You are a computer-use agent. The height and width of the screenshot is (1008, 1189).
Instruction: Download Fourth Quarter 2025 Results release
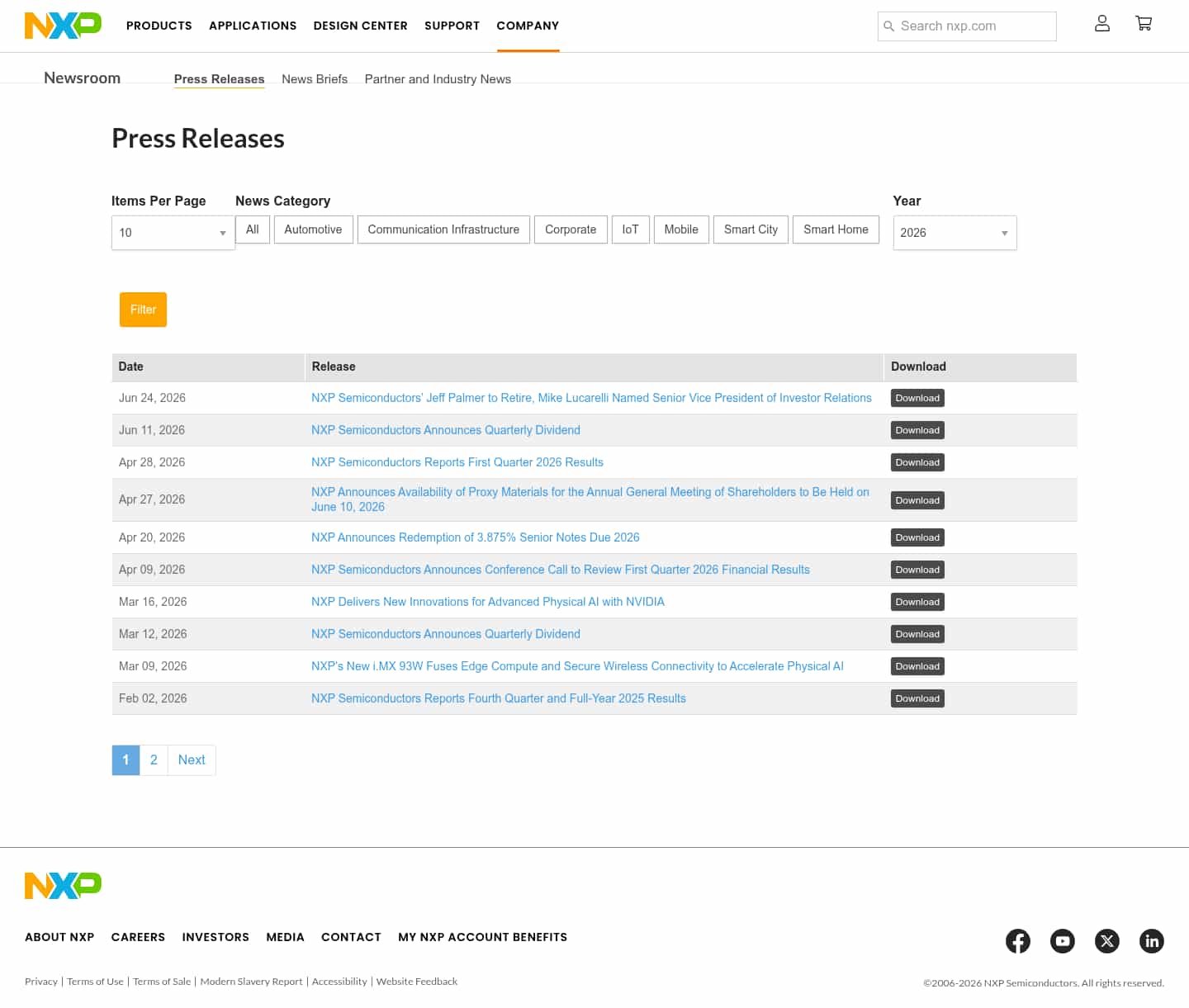click(917, 698)
